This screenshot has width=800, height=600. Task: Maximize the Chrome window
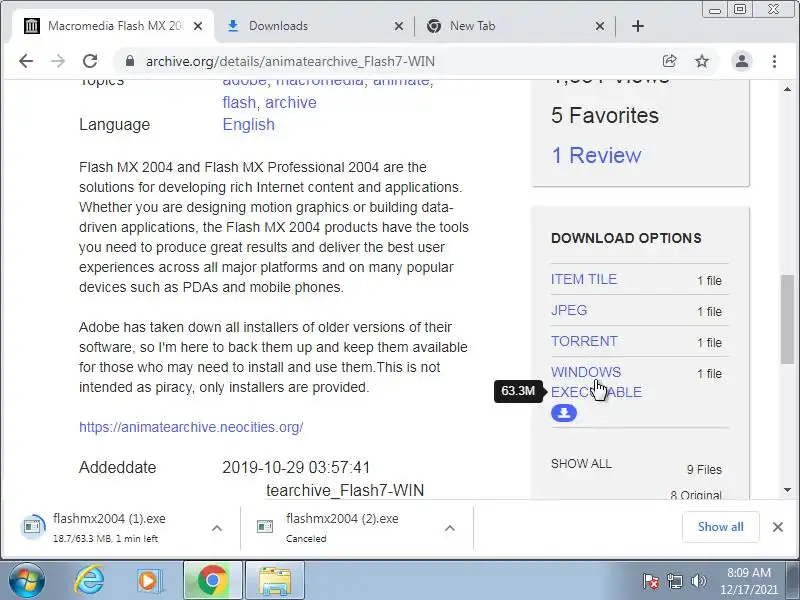(740, 9)
